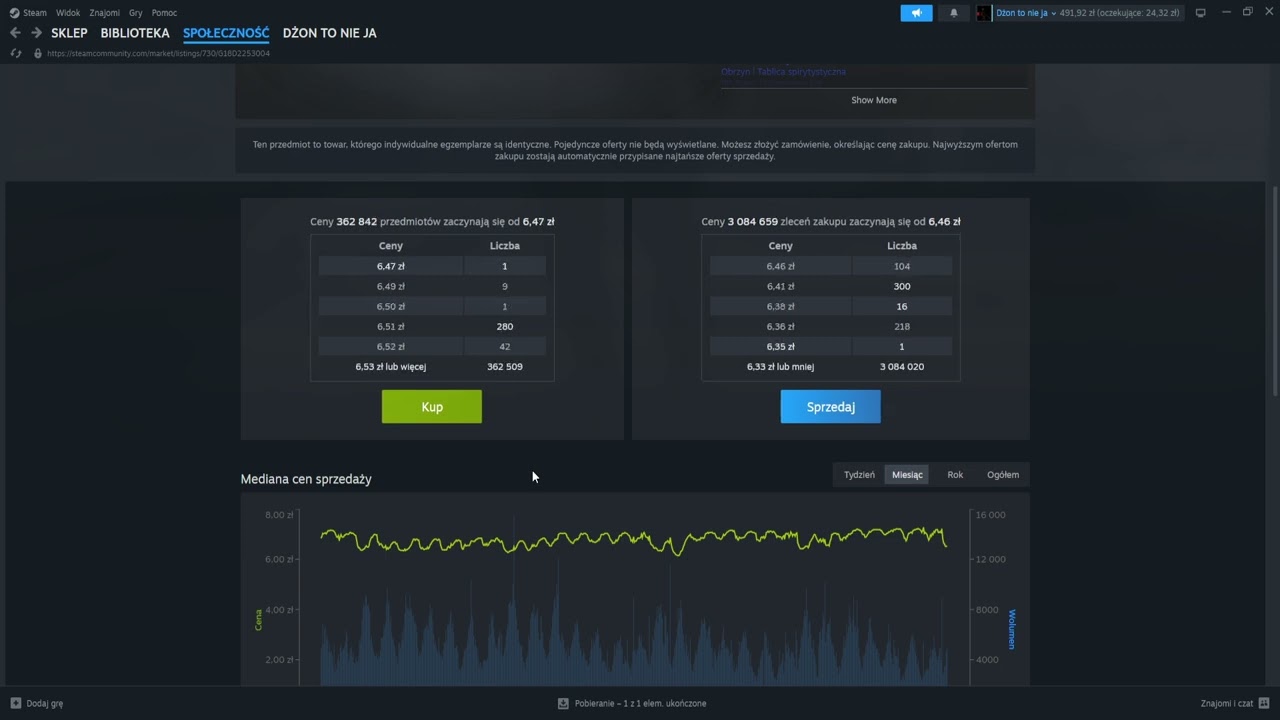This screenshot has height=720, width=1280.
Task: Go to the SPOŁECZNOŚĆ section
Action: (x=226, y=33)
